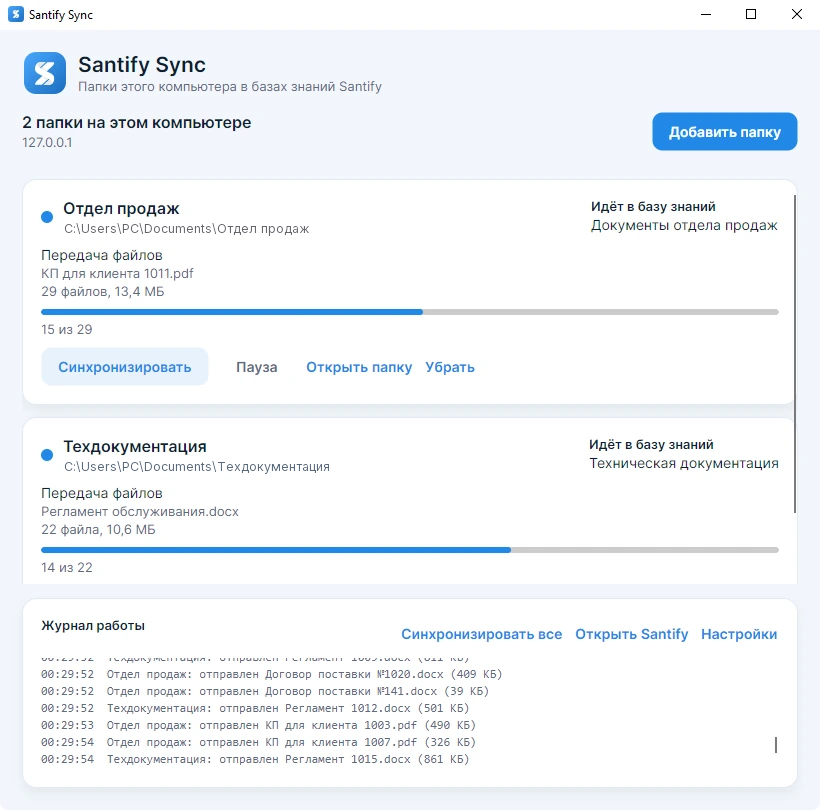Image resolution: width=820 pixels, height=810 pixels.
Task: Click the counter 15 из 29
Action: (67, 329)
